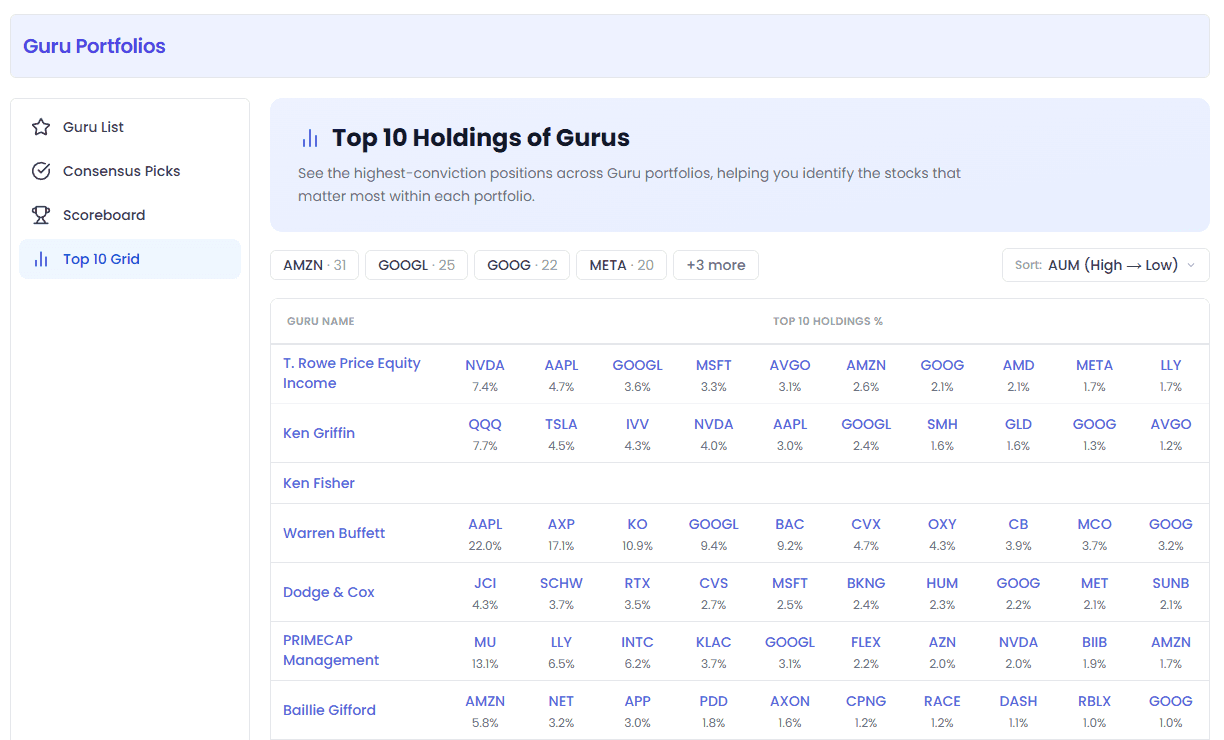Open Ken Griffin's portfolio
The image size is (1224, 740).
click(319, 433)
